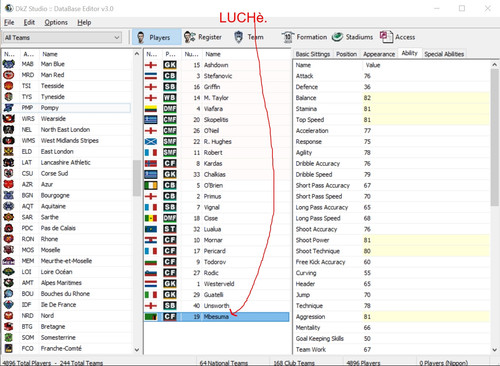Sort players by Name column header
The height and width of the screenshot is (366, 500).
click(213, 54)
